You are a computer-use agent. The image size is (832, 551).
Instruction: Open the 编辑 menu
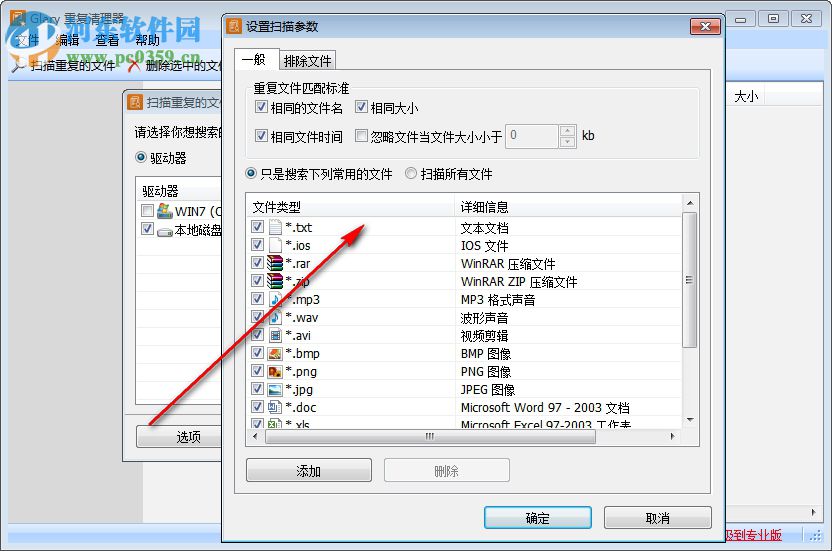(x=68, y=40)
